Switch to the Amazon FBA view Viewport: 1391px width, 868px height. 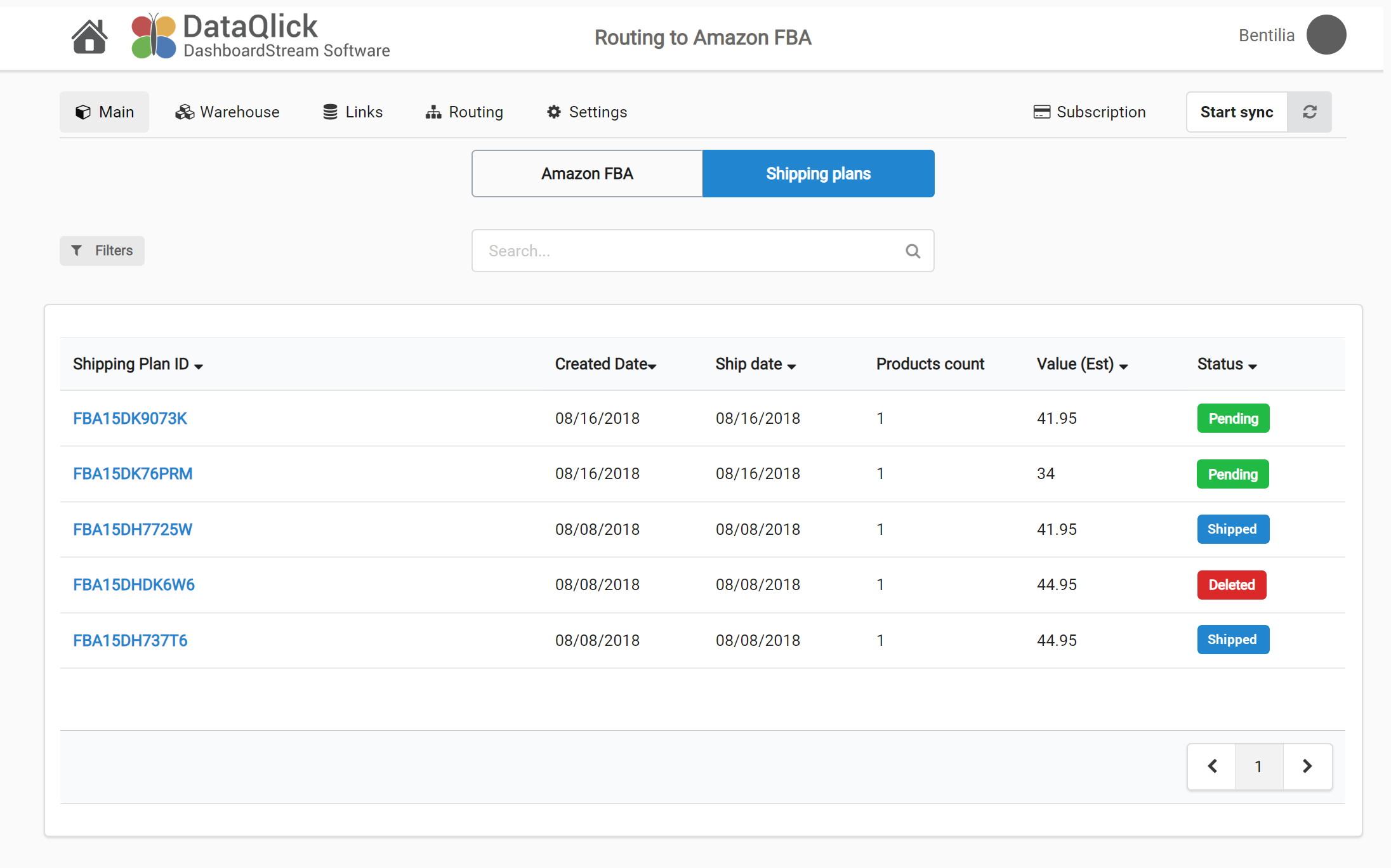click(586, 173)
